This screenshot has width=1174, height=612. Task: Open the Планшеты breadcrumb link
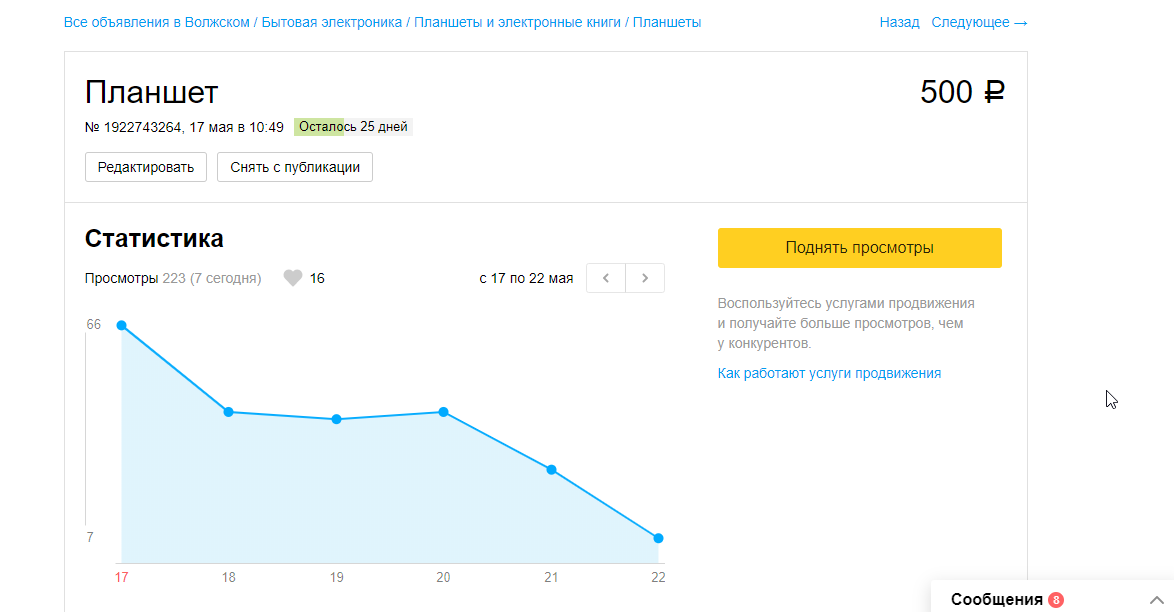point(667,22)
